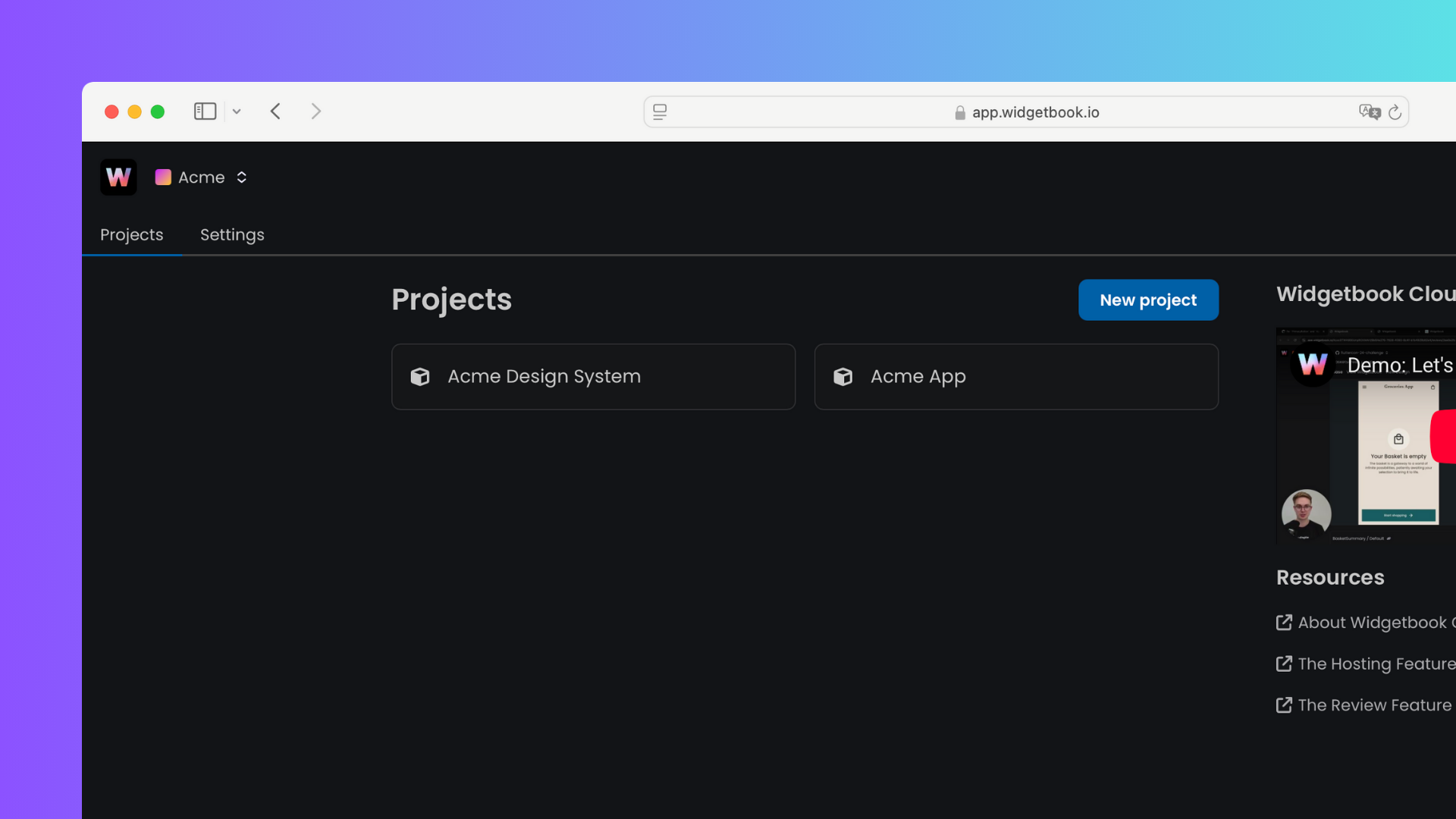Click external icon beside The Review Feature
The width and height of the screenshot is (1456, 819).
pyautogui.click(x=1284, y=704)
